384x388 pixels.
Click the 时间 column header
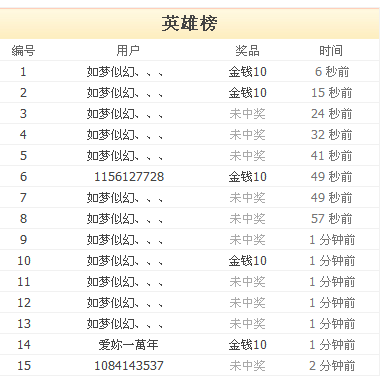[x=331, y=51]
